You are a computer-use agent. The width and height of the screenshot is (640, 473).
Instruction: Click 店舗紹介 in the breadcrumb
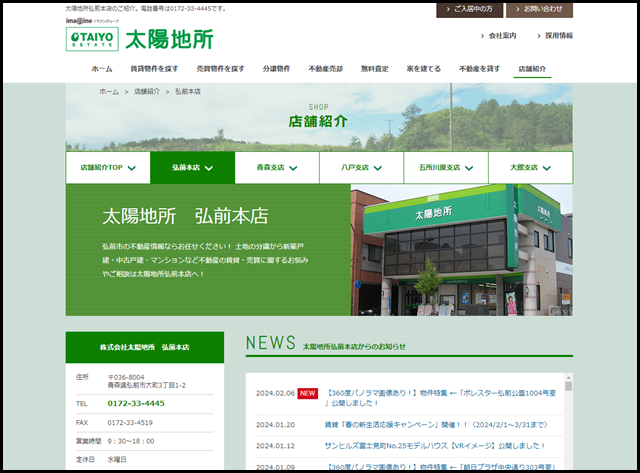coord(147,92)
